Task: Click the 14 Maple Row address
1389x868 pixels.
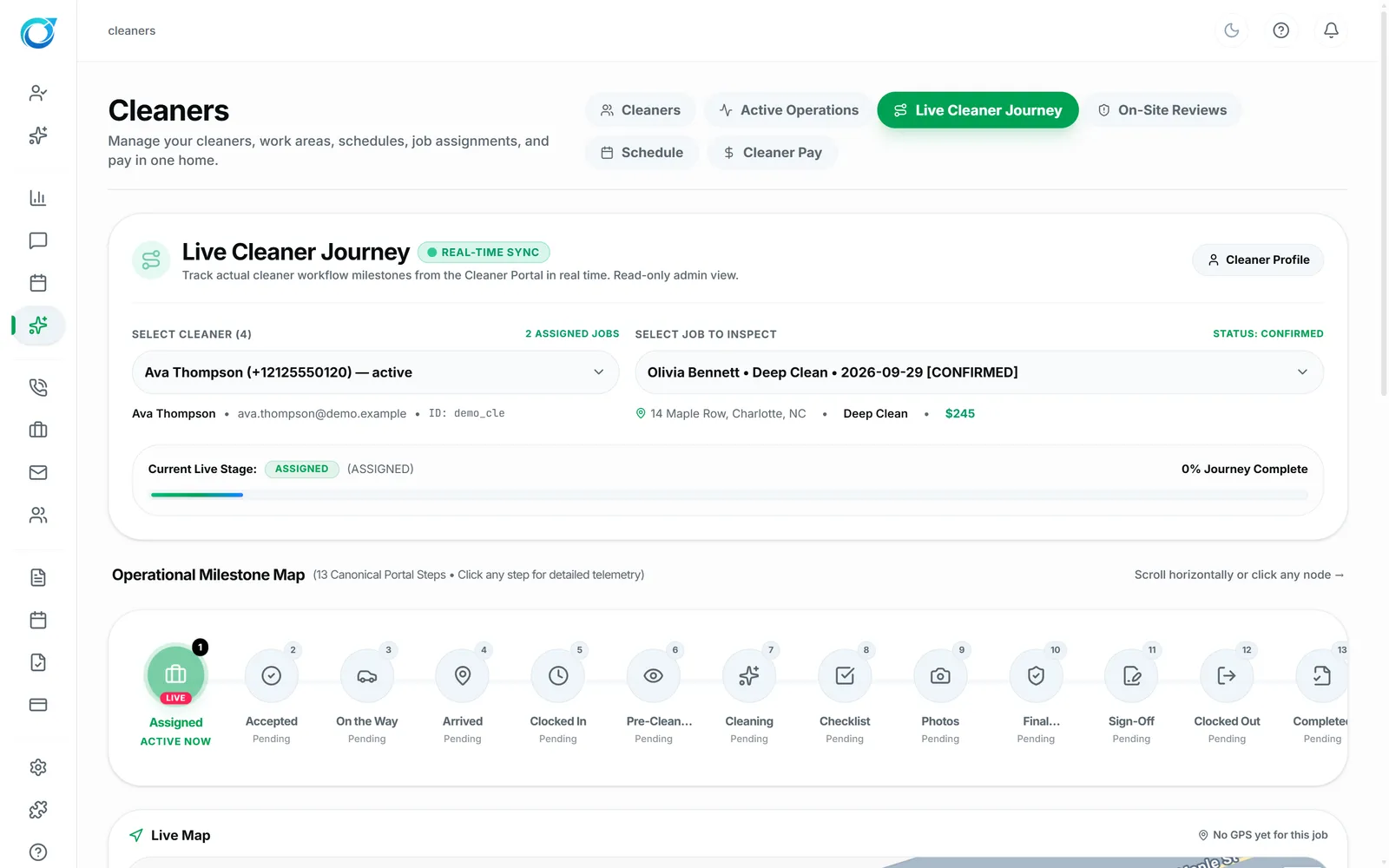Action: [x=727, y=414]
